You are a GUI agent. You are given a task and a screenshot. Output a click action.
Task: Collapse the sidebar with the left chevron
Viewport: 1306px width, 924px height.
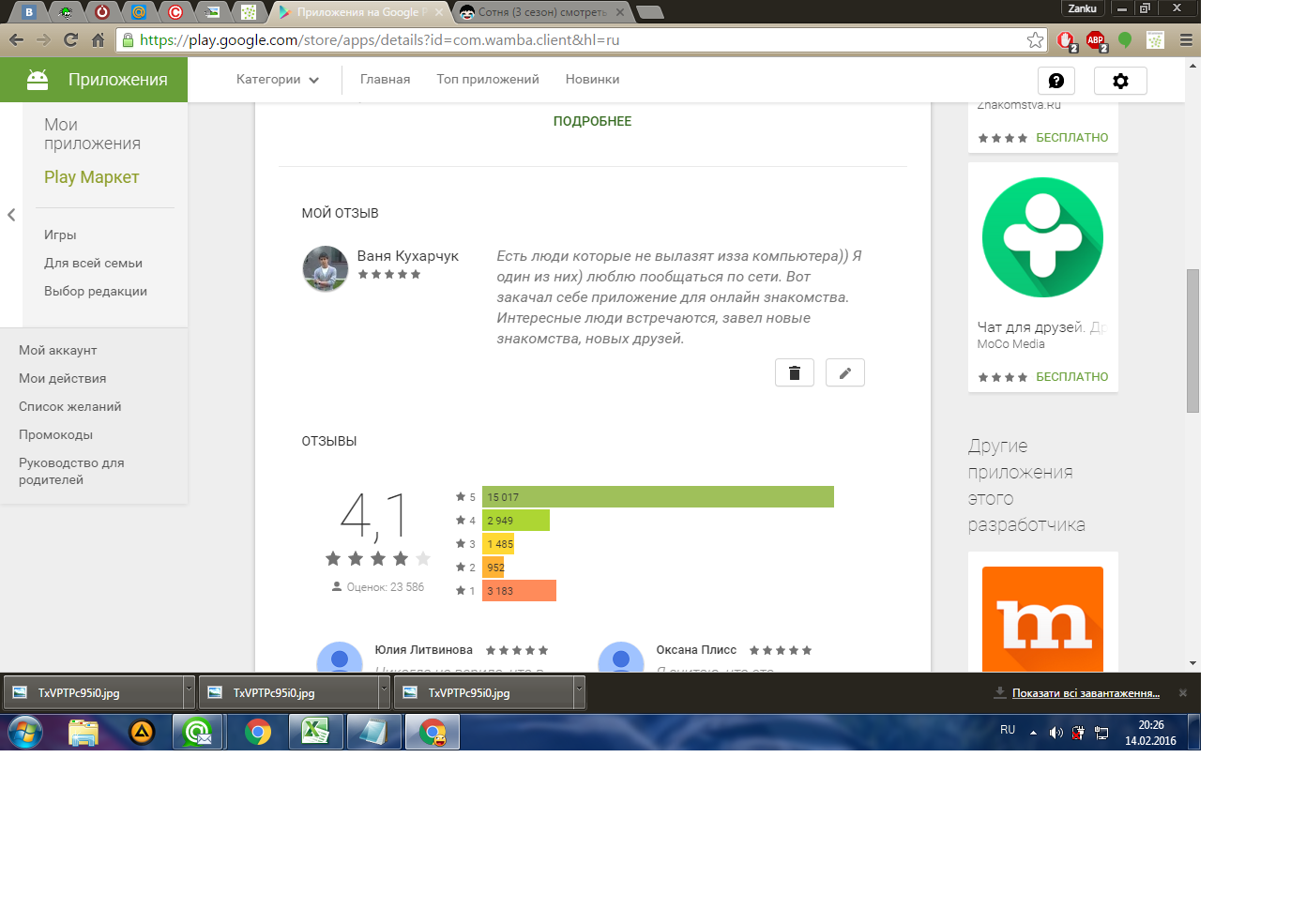11,215
